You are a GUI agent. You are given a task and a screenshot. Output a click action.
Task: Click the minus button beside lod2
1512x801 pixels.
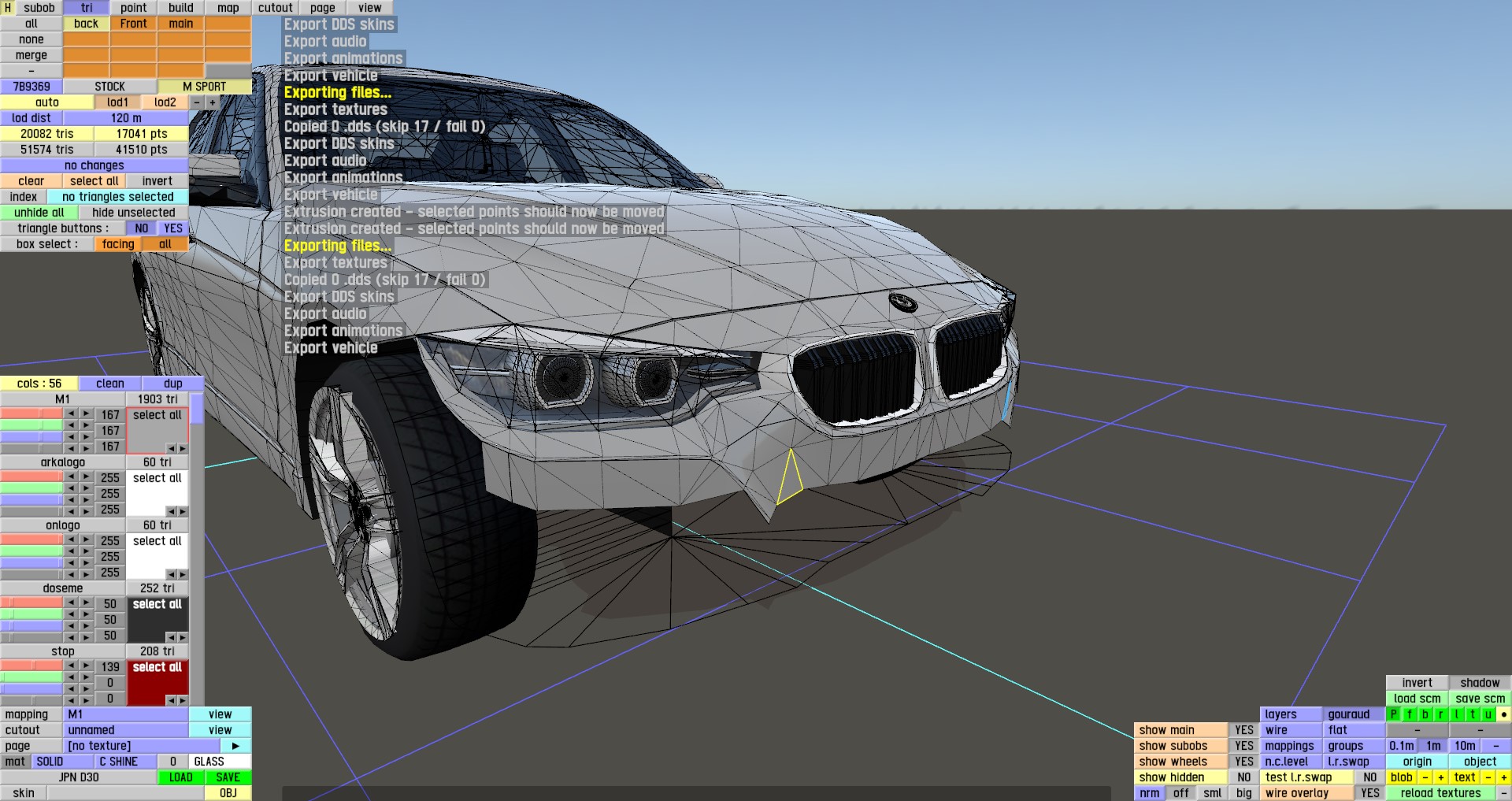197,102
